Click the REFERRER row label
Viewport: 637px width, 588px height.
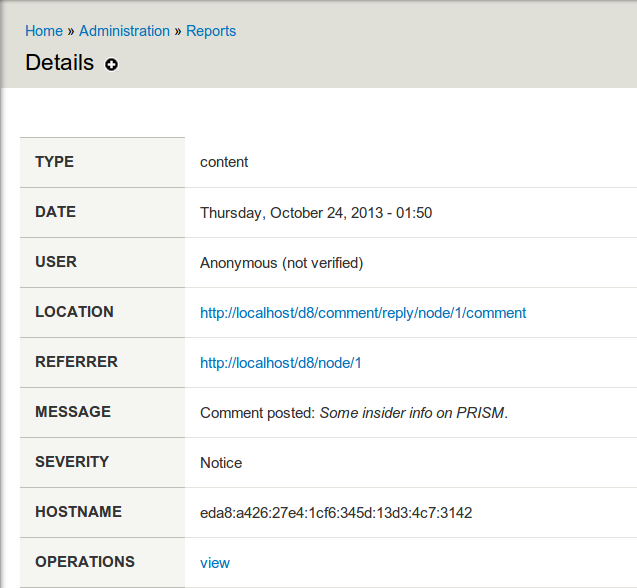click(76, 362)
